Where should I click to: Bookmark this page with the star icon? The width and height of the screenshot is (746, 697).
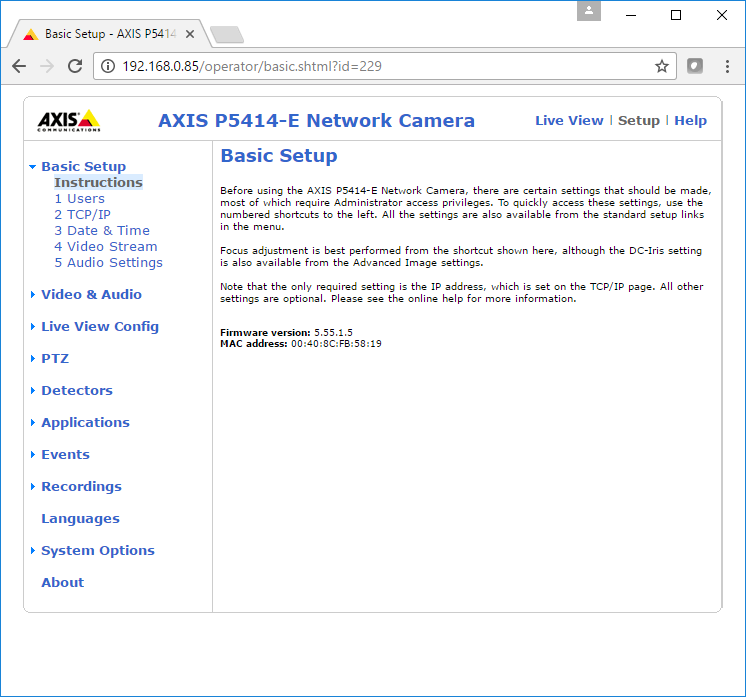click(x=662, y=66)
